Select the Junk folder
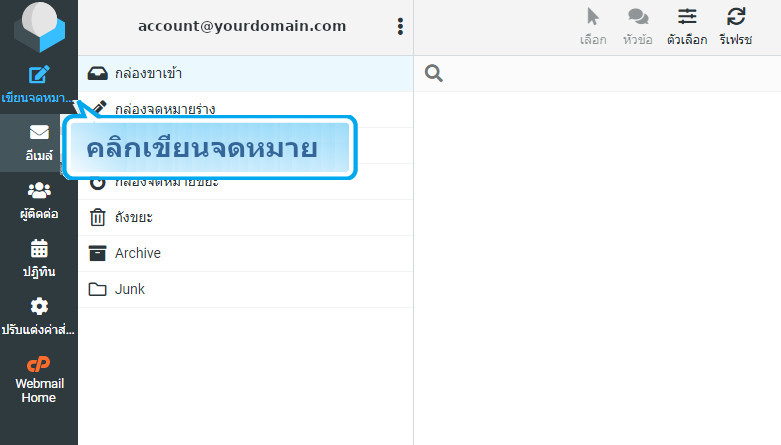The image size is (781, 445). 246,289
